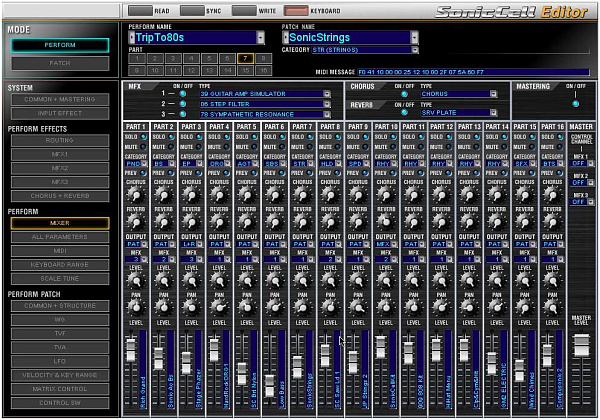This screenshot has height=420, width=600.
Task: Adjust Part 9 pan knob
Action: pyautogui.click(x=358, y=307)
